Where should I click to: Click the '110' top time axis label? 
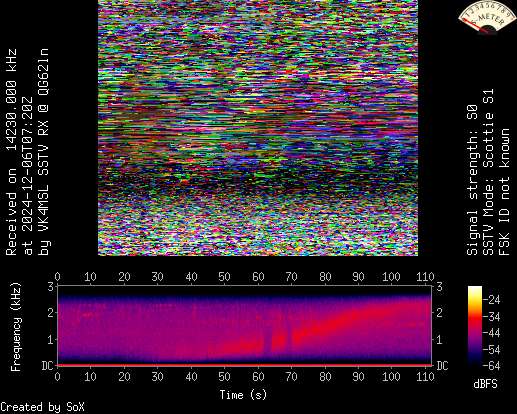[x=425, y=277]
